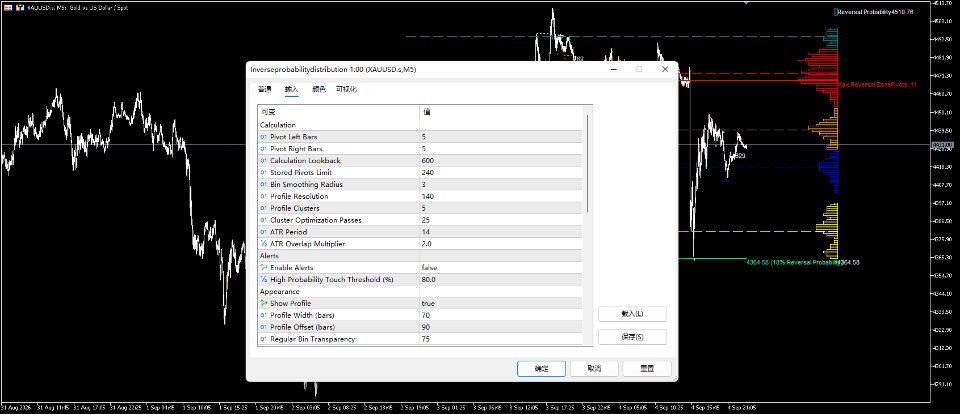Click the Max Reversal Zone label on chart
Screen dimensions: 960x414
click(877, 85)
